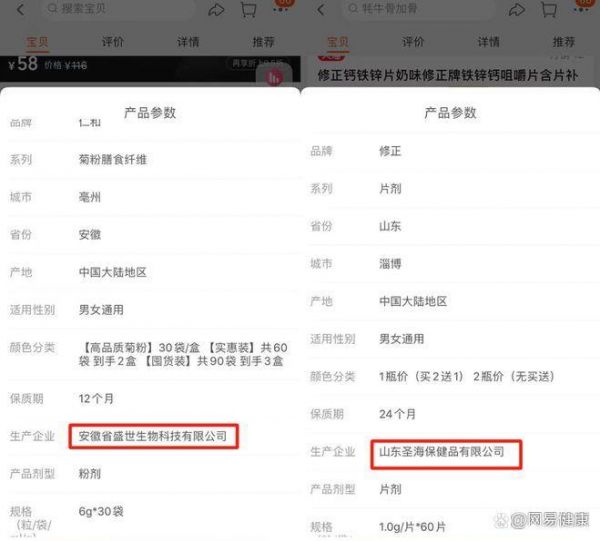Tap share icon in left product page header
Viewport: 600px width, 541px height.
[x=216, y=9]
